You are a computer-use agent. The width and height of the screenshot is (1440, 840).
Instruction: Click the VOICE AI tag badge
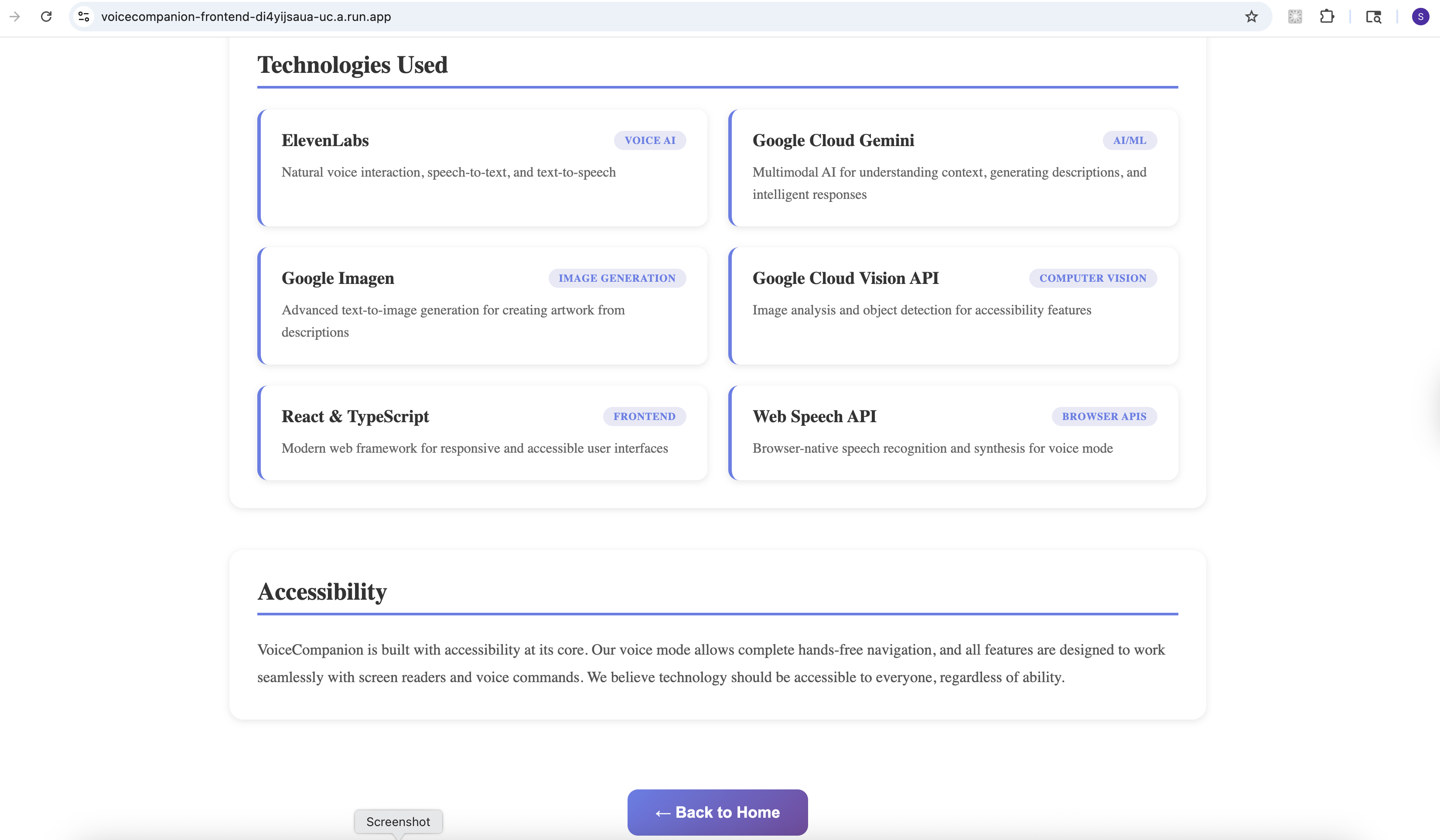(x=650, y=140)
